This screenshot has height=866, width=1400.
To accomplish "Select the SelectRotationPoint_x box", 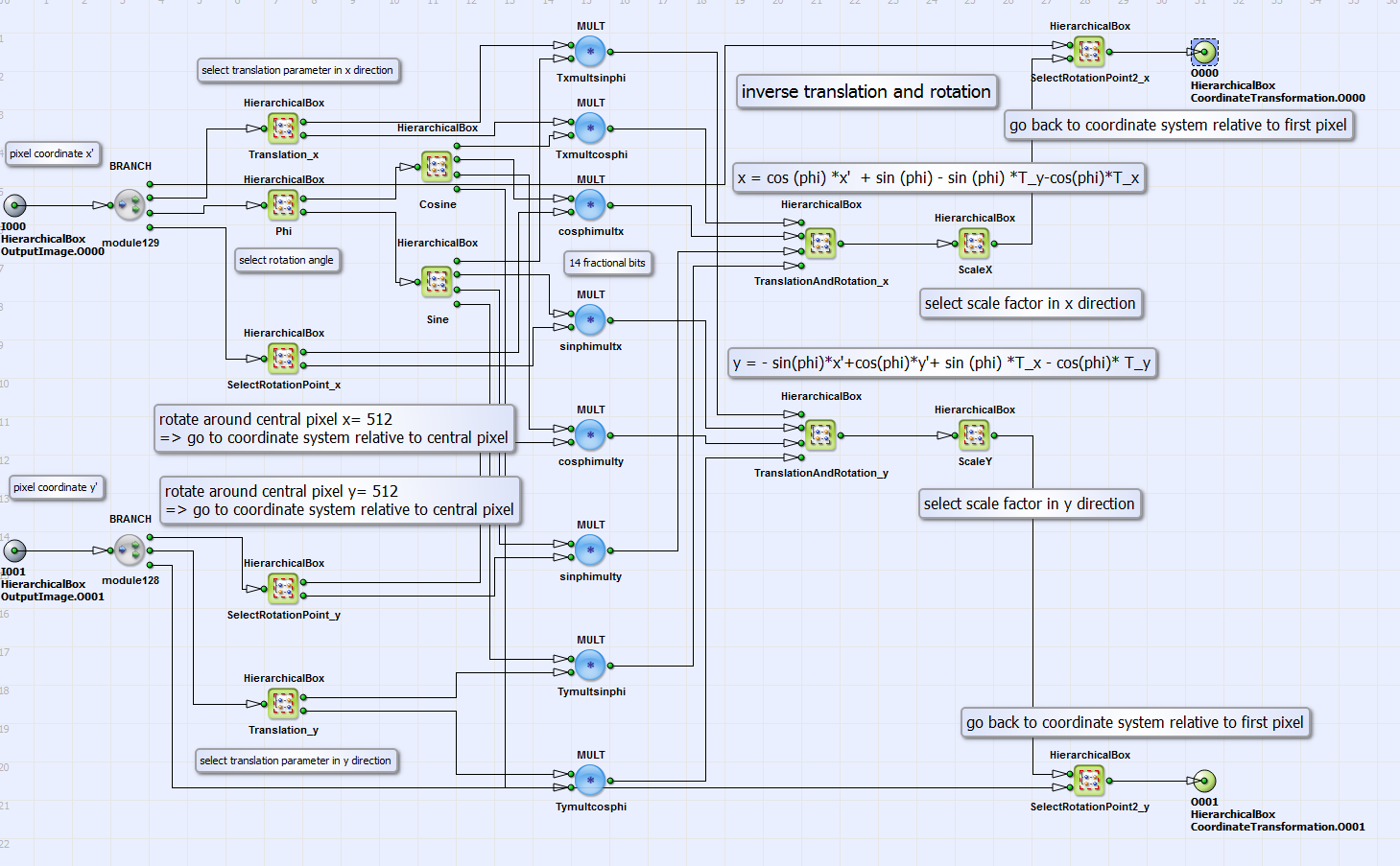I will pos(283,358).
